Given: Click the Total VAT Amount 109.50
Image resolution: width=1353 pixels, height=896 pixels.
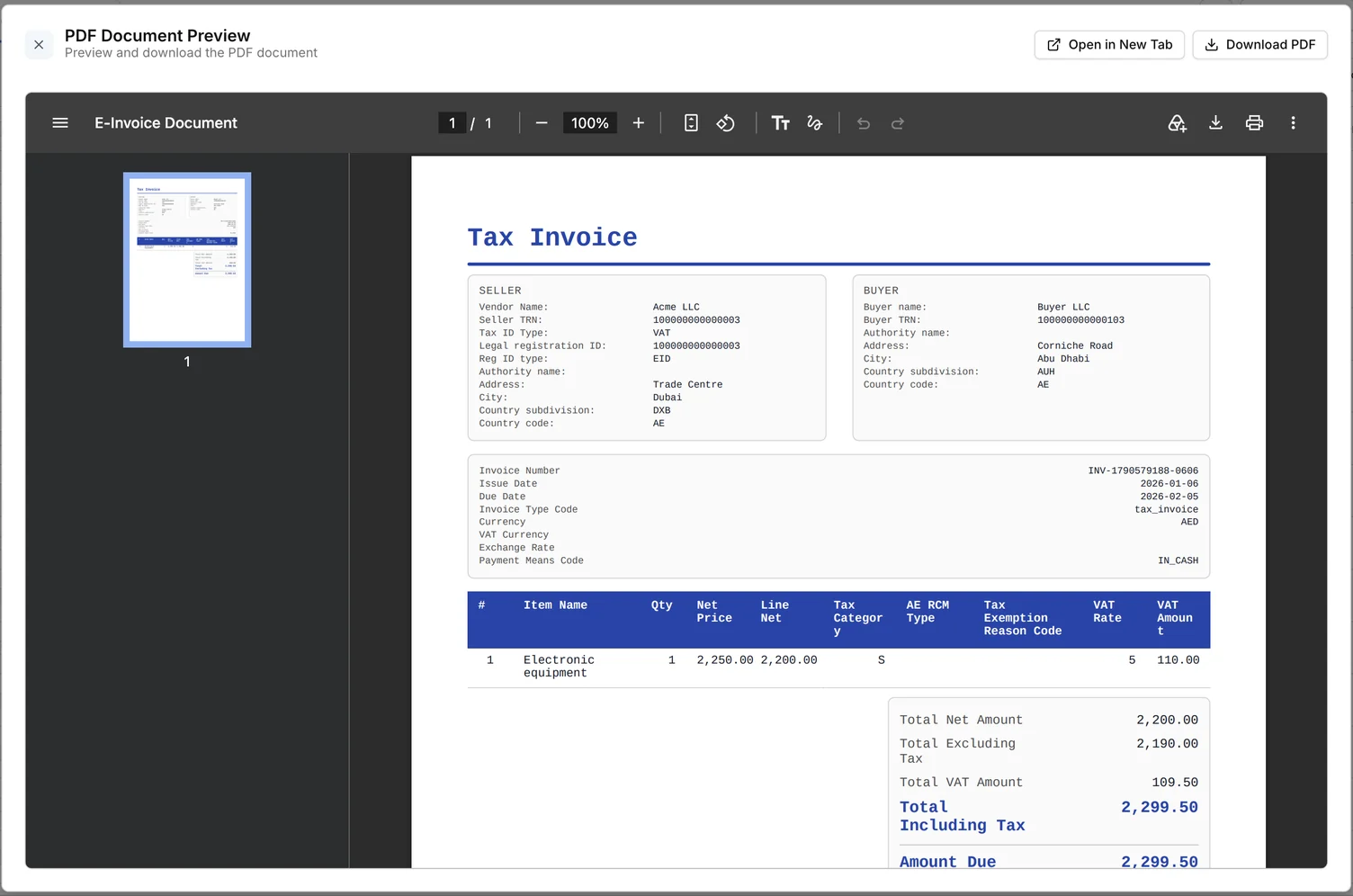Looking at the screenshot, I should [1175, 783].
